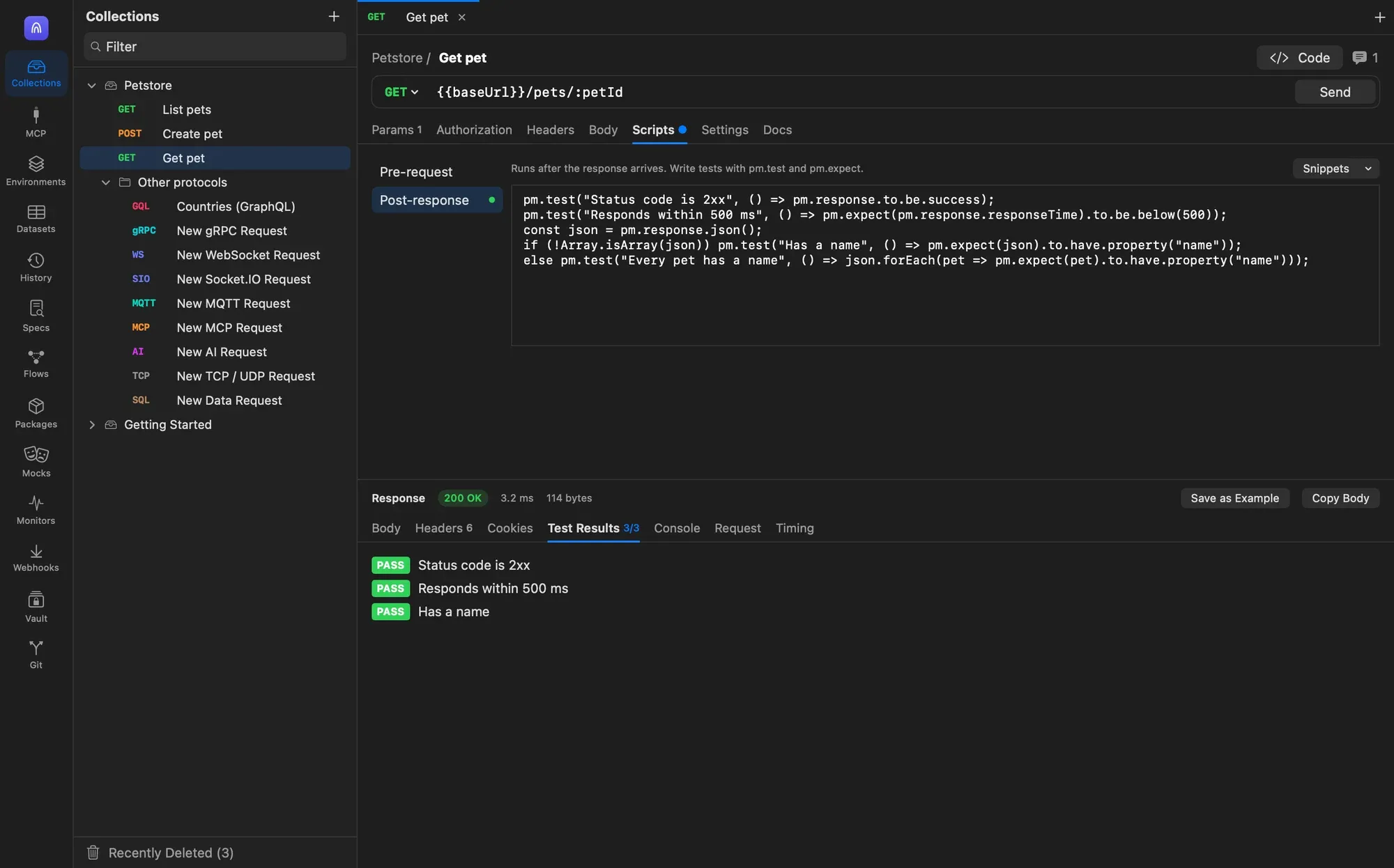Select the List pets request
Screen dimensions: 1394x868
pyautogui.click(x=215, y=109)
